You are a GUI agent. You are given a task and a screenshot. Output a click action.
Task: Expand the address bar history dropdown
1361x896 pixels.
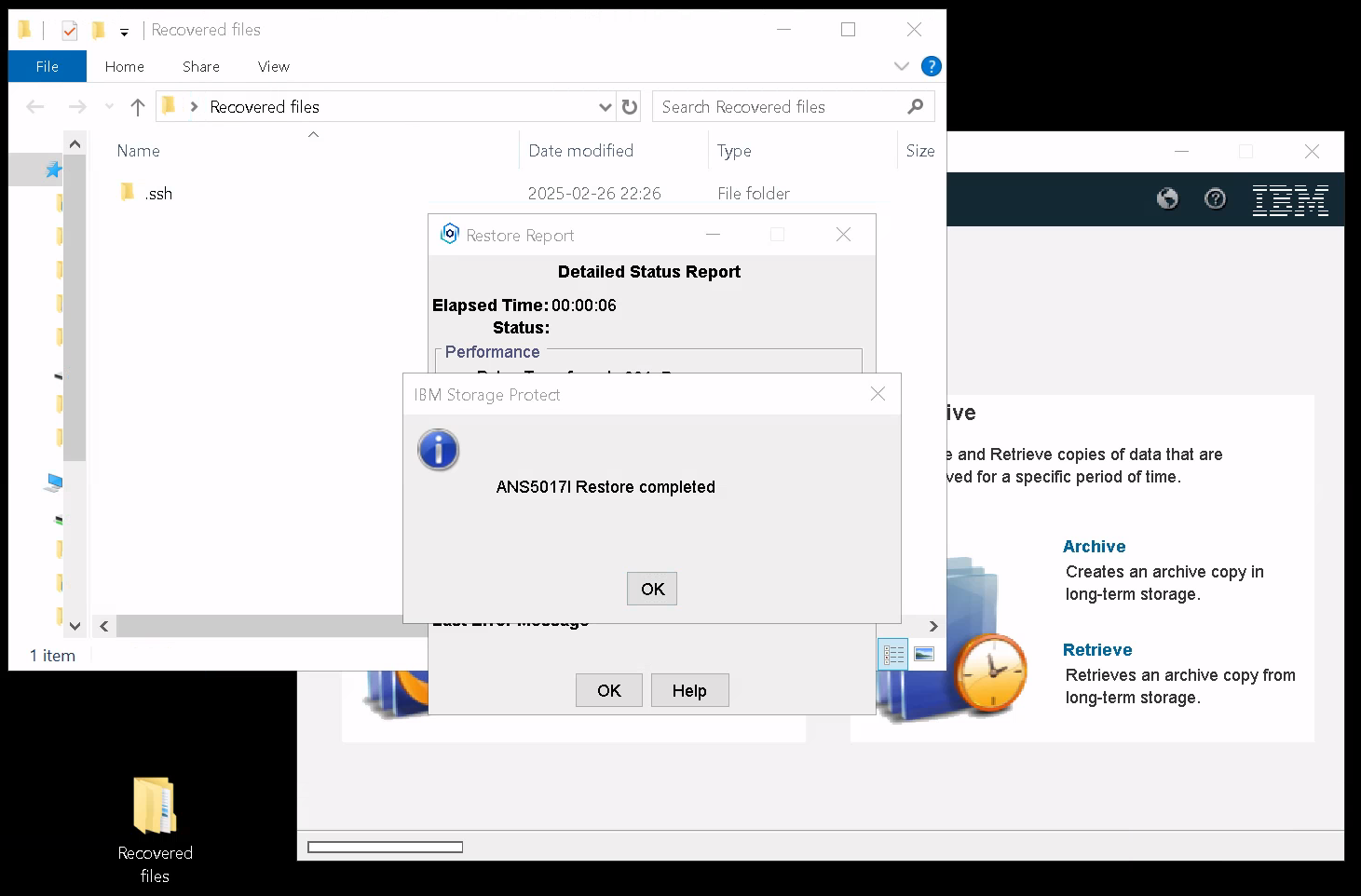605,107
